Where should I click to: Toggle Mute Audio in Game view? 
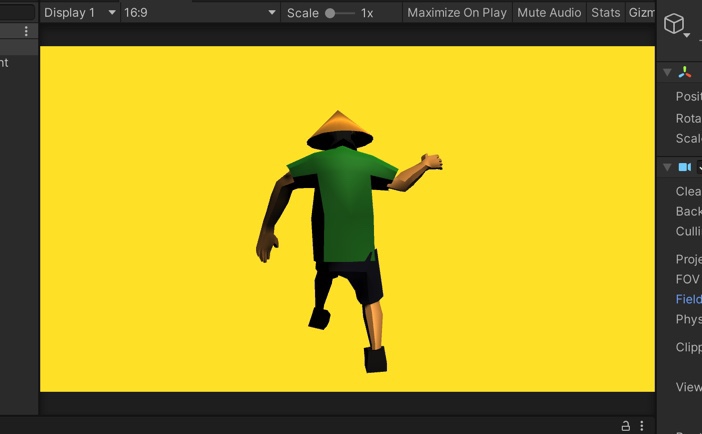(549, 13)
